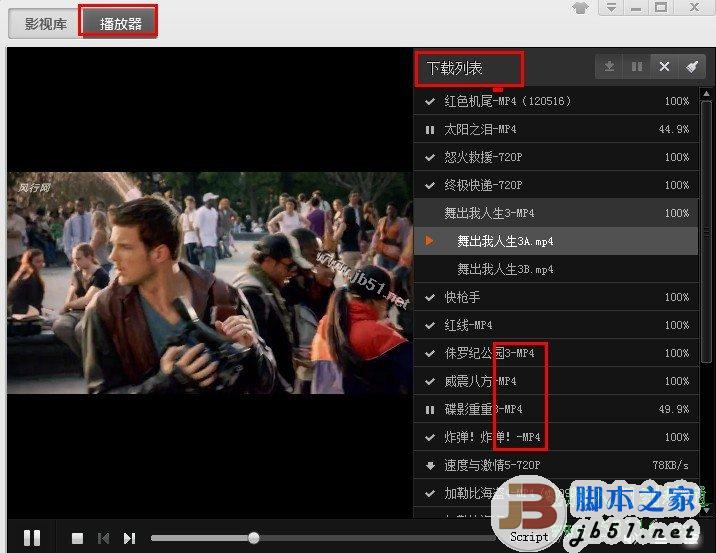716x553 pixels.
Task: Click the download list vertical scrollbar
Action: [x=706, y=231]
